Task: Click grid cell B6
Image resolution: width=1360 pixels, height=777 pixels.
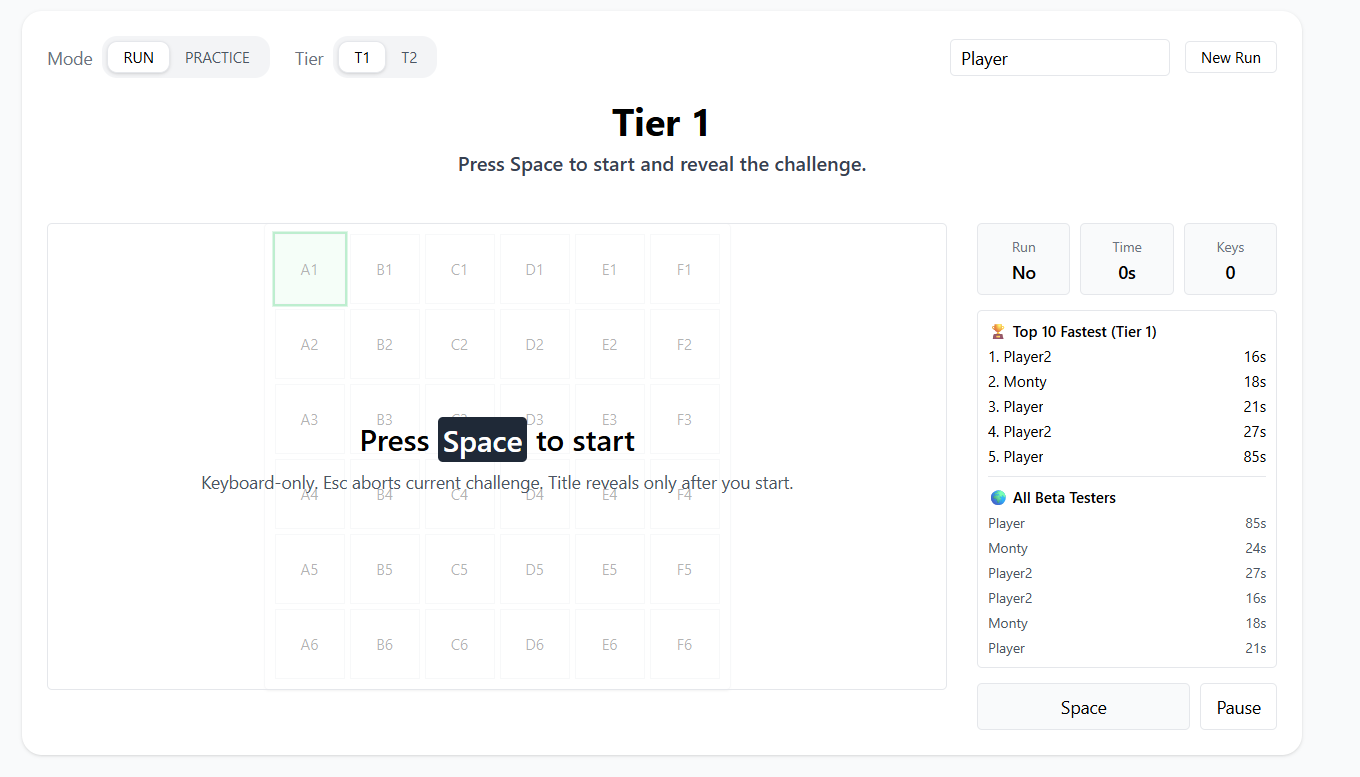Action: 384,644
